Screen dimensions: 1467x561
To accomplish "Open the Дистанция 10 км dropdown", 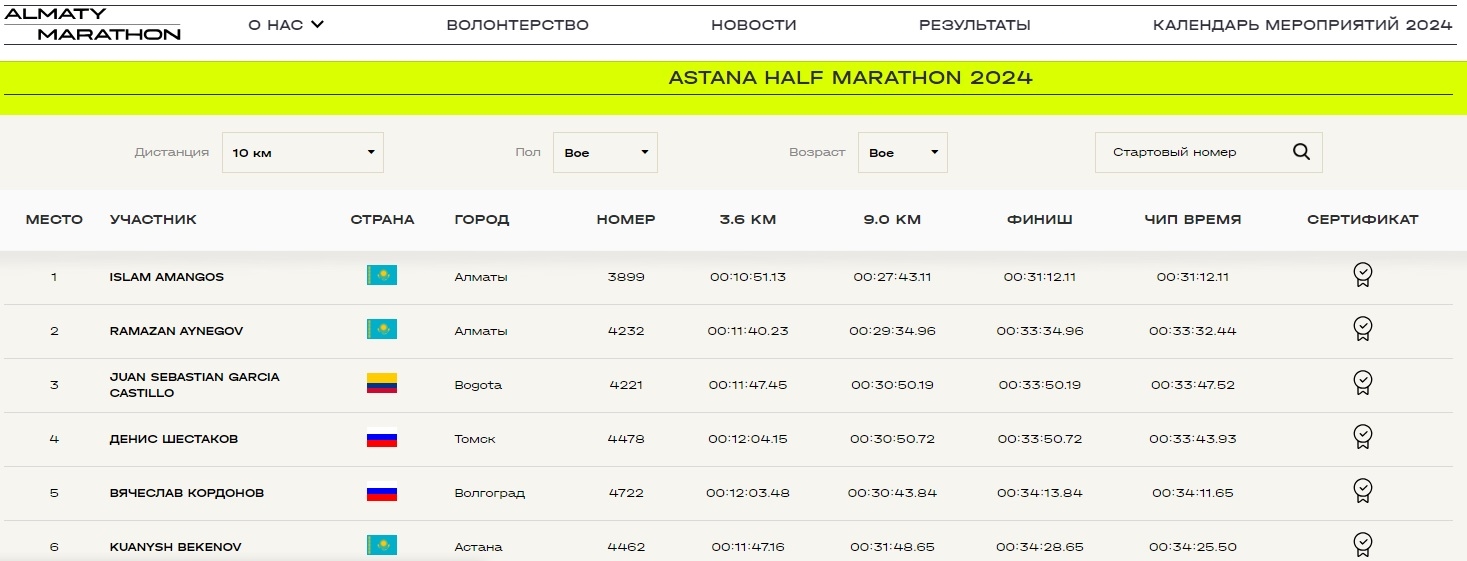I will [x=302, y=153].
